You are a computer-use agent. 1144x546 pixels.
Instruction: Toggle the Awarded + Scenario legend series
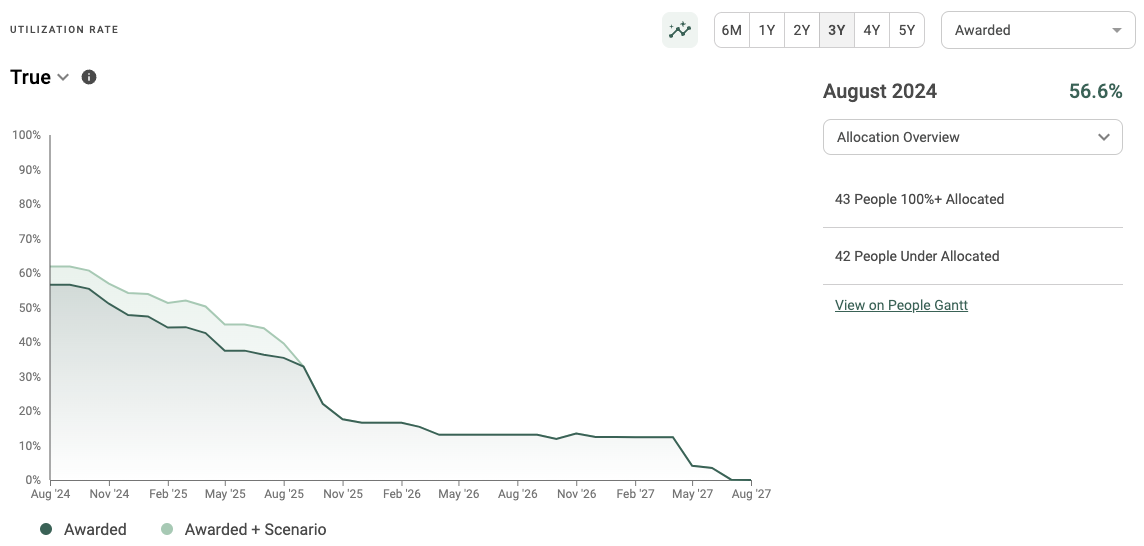click(x=255, y=529)
